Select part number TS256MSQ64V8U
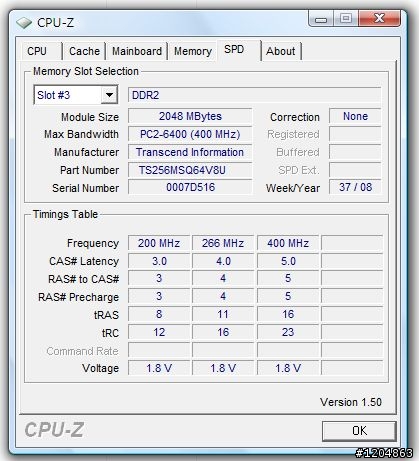419x461 pixels. 190,170
